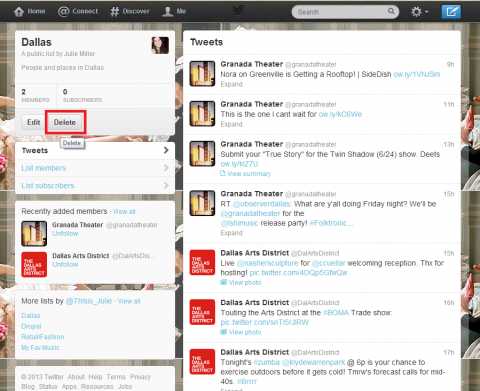
Task: Click Granada Theater avatar on 9h tweet
Action: (x=202, y=74)
